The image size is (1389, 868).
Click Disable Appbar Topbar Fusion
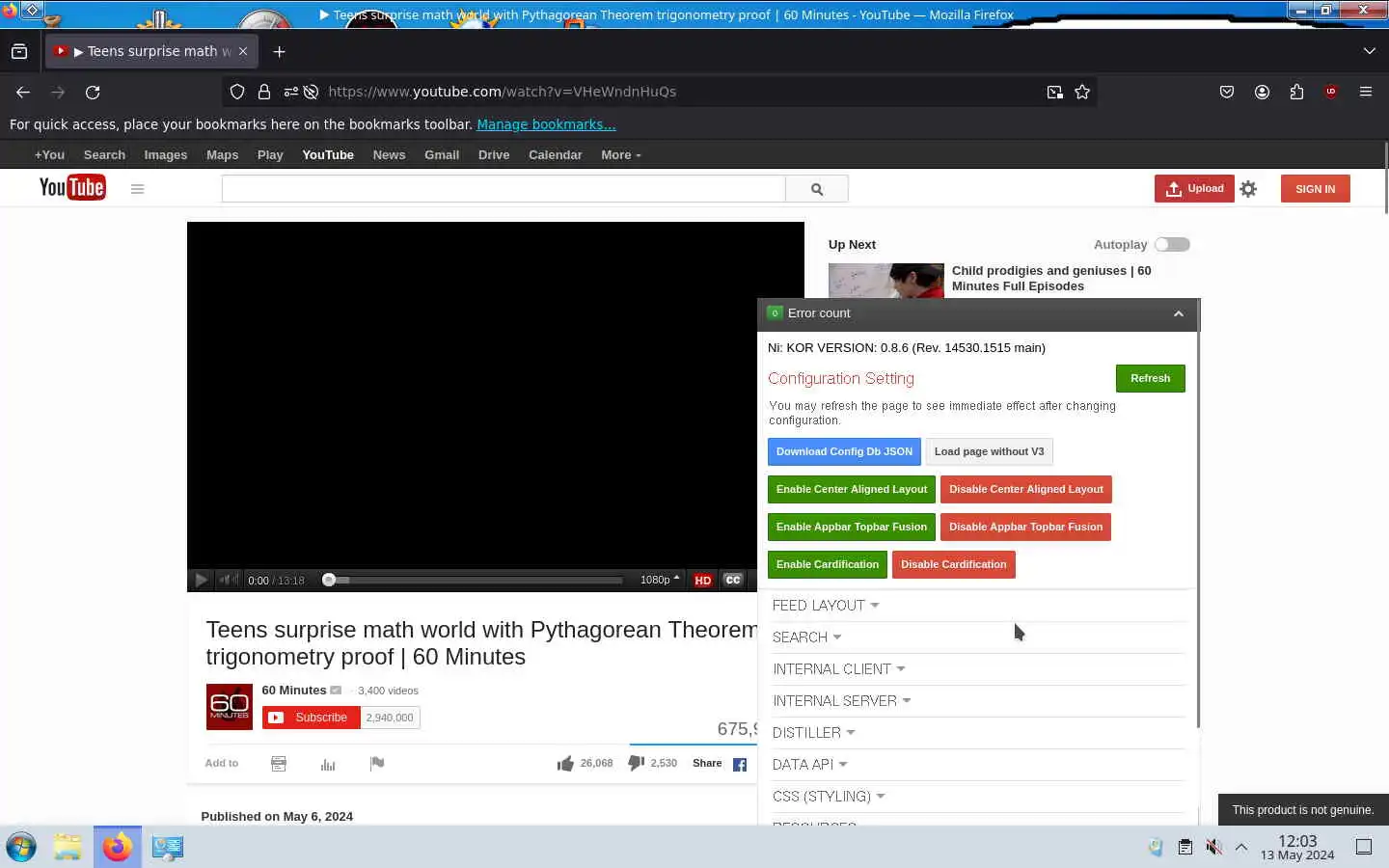click(x=1025, y=527)
